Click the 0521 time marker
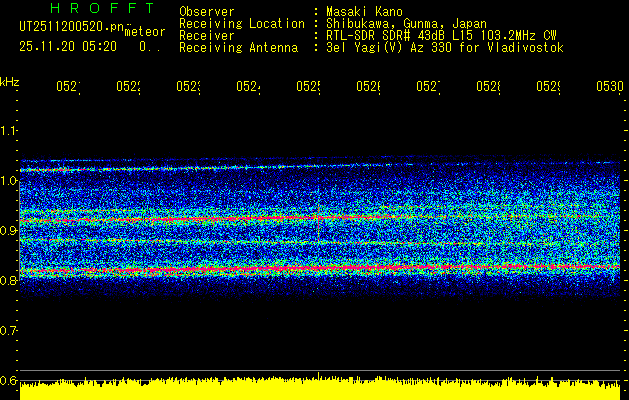This screenshot has height=400, width=629. coord(68,87)
